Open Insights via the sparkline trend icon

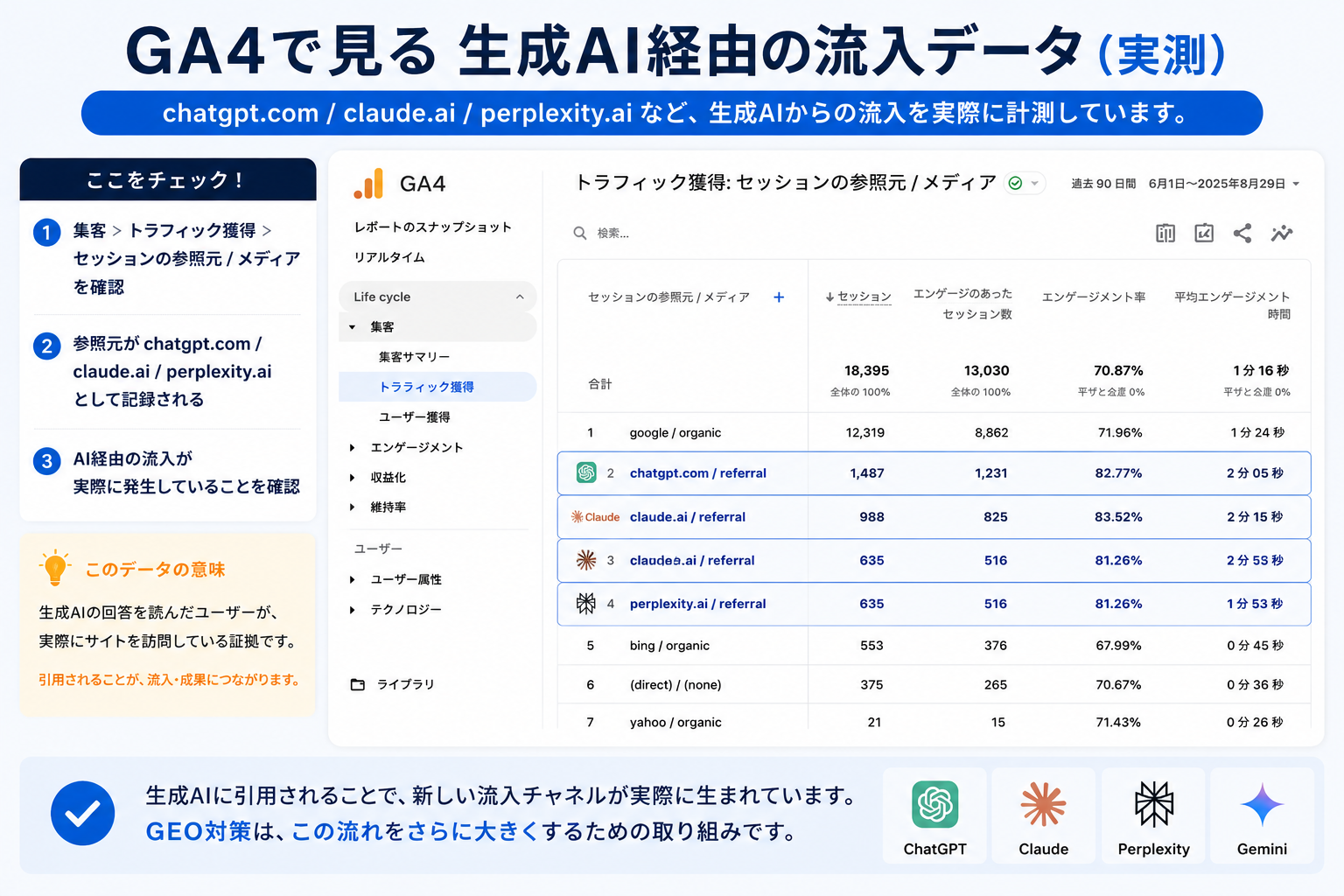[1282, 233]
